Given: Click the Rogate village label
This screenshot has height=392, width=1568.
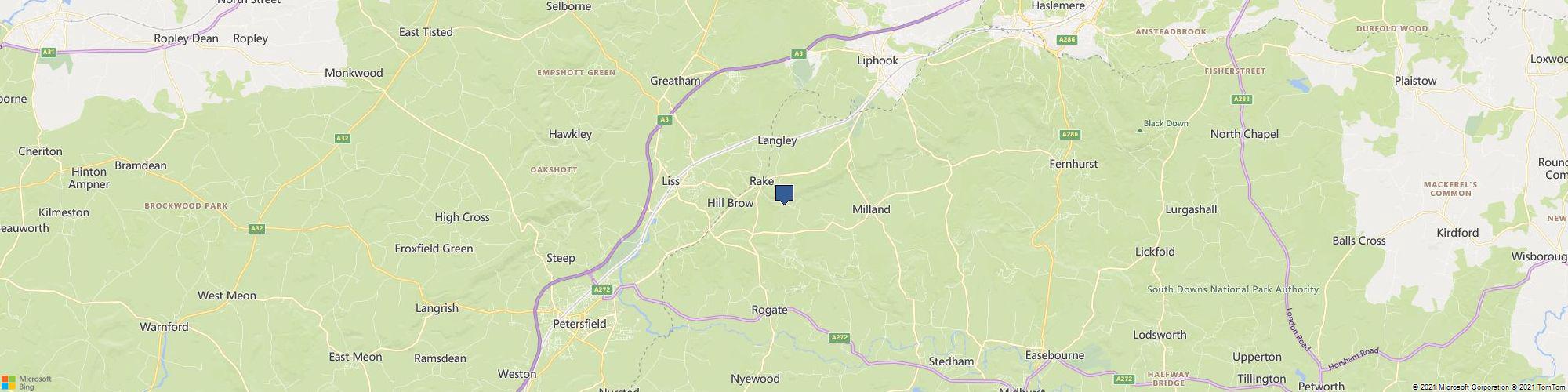Looking at the screenshot, I should (769, 310).
